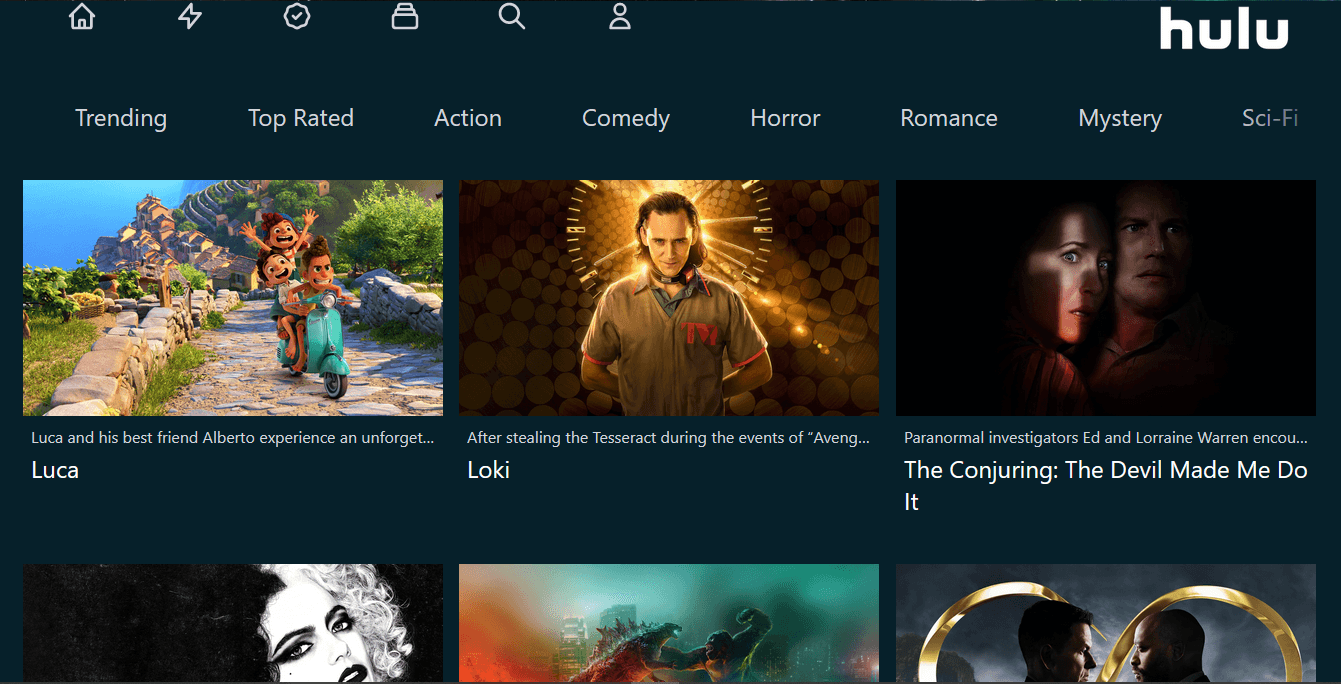Viewport: 1341px width, 684px height.
Task: Select the verified badge check icon
Action: click(x=297, y=17)
